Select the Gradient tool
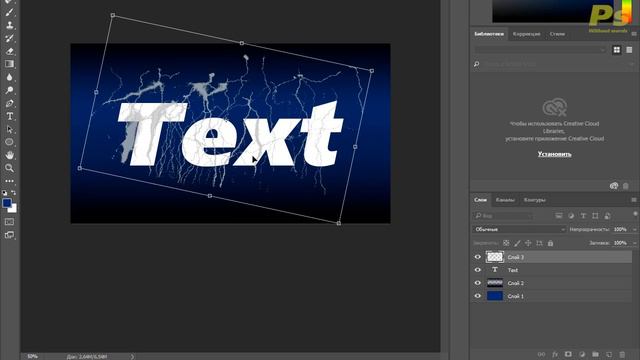 tap(9, 64)
